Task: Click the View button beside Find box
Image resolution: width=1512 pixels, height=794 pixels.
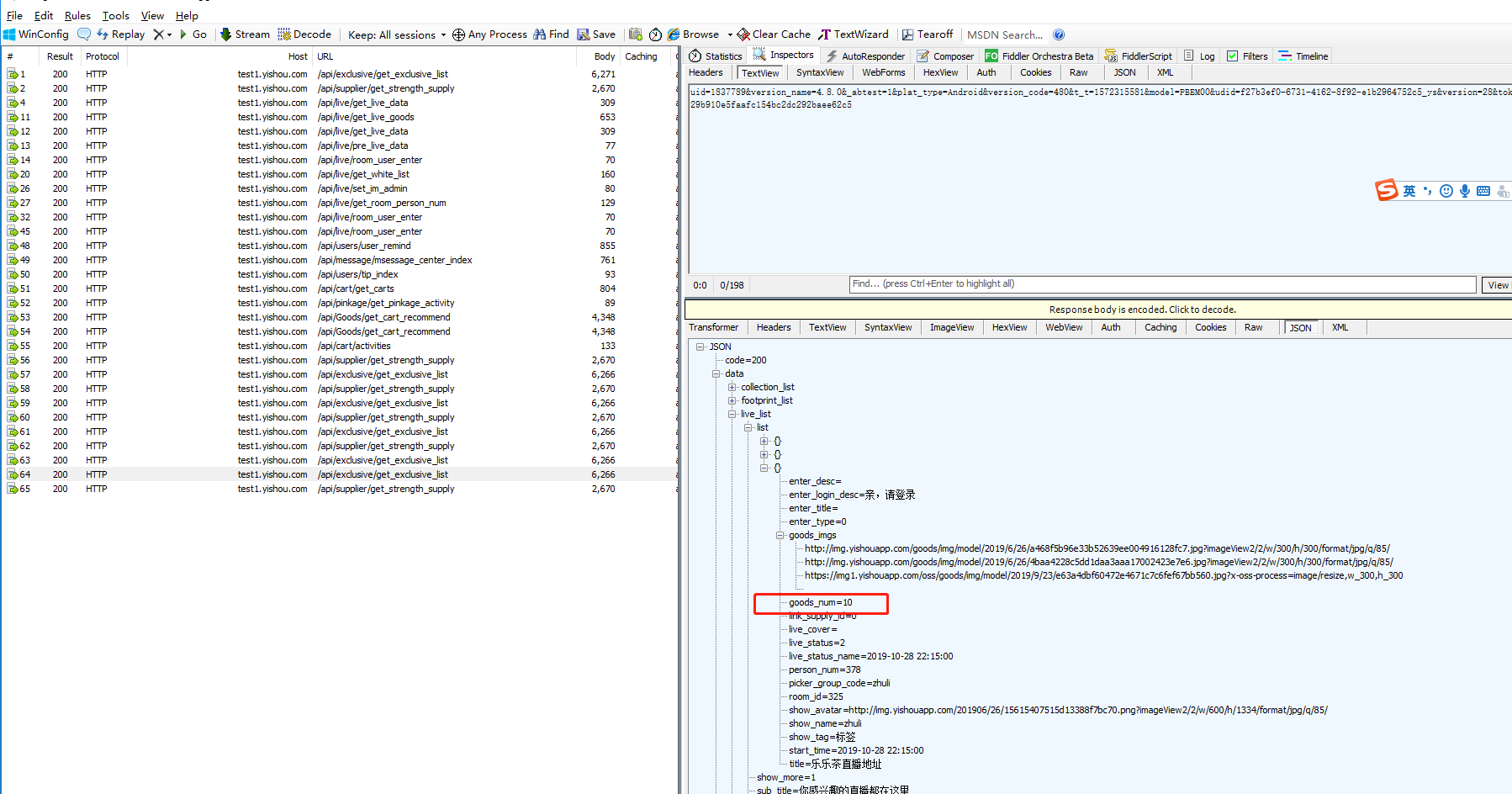Action: point(1497,285)
